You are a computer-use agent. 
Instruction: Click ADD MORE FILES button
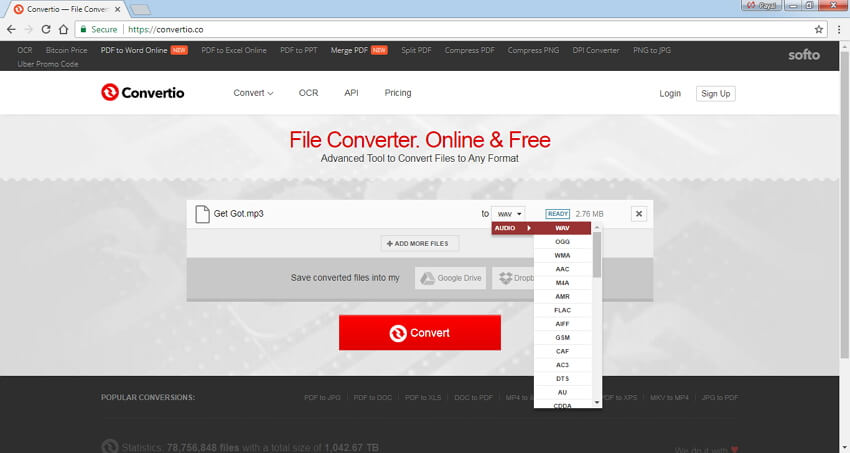coord(420,244)
